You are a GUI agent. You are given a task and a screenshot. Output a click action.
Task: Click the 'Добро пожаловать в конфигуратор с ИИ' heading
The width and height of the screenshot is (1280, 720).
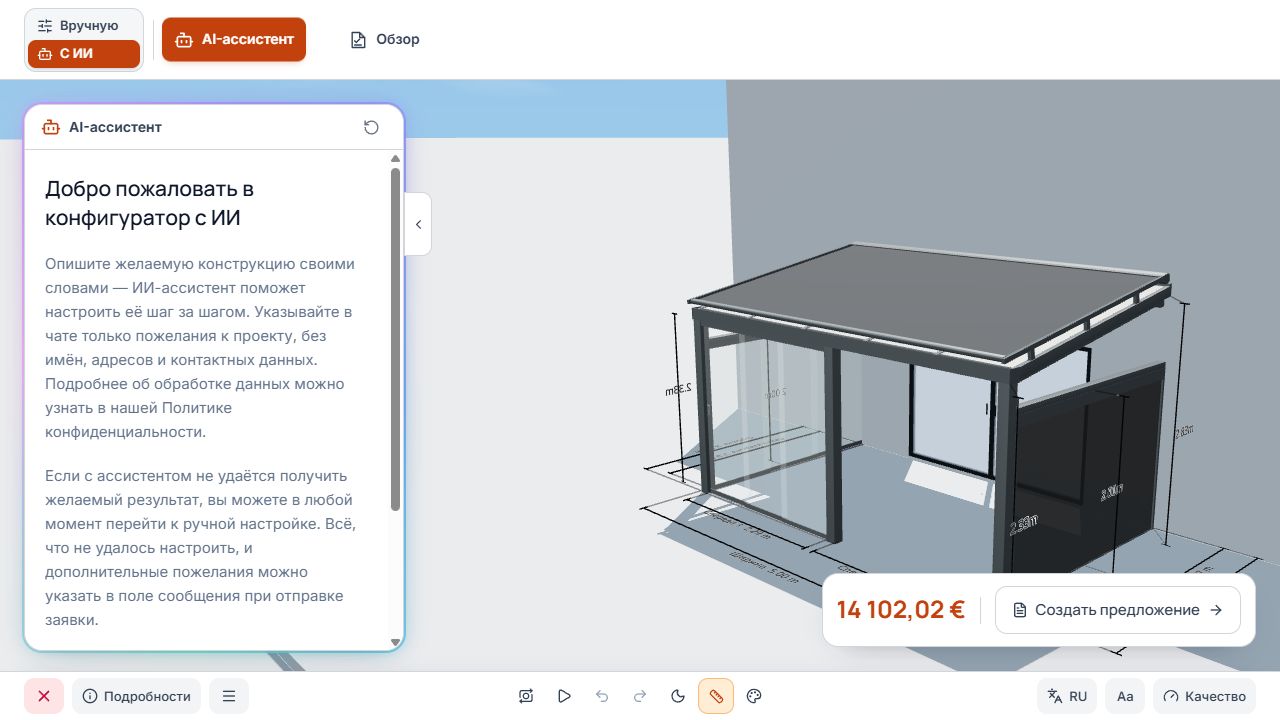pyautogui.click(x=150, y=203)
